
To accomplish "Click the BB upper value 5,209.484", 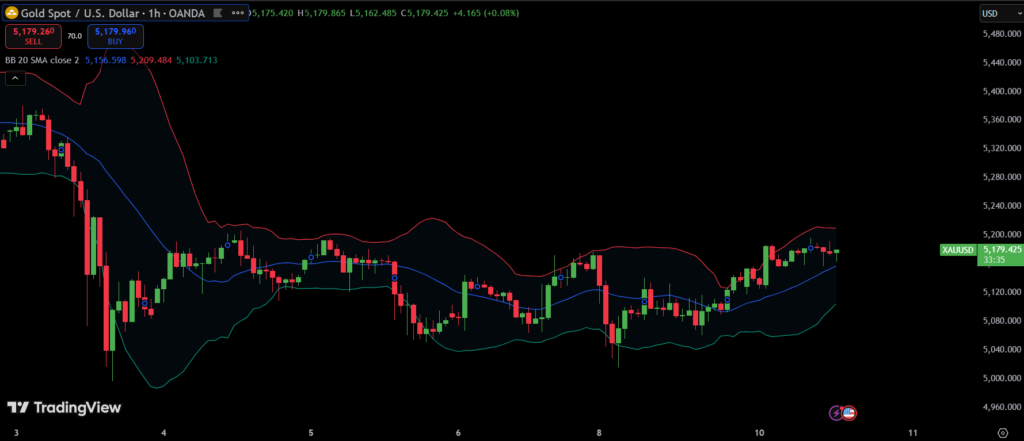I will pos(152,60).
